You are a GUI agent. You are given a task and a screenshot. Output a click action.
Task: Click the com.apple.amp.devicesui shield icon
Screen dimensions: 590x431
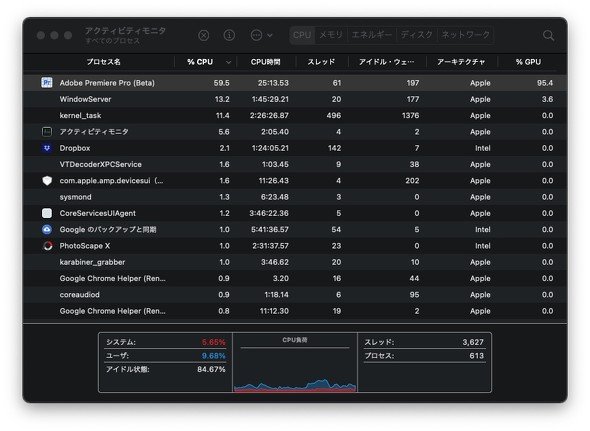47,181
